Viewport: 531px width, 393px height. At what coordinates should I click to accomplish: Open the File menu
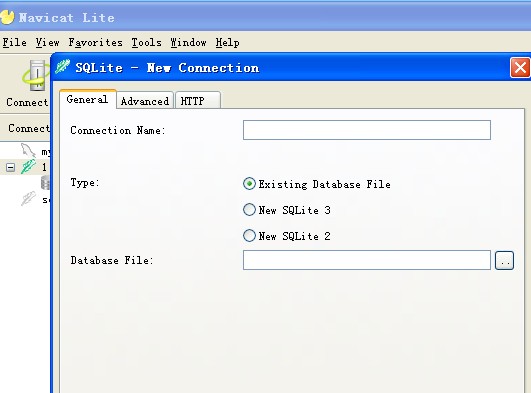click(15, 43)
